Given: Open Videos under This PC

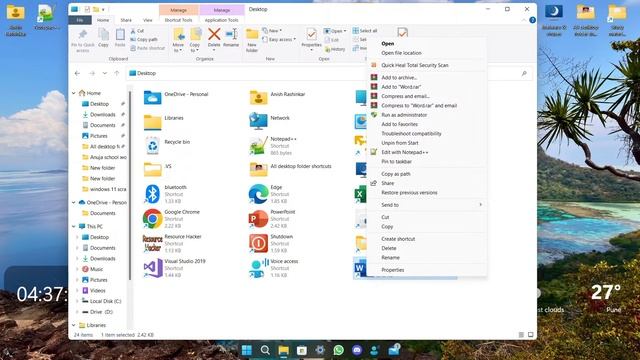Looking at the screenshot, I should coord(97,291).
